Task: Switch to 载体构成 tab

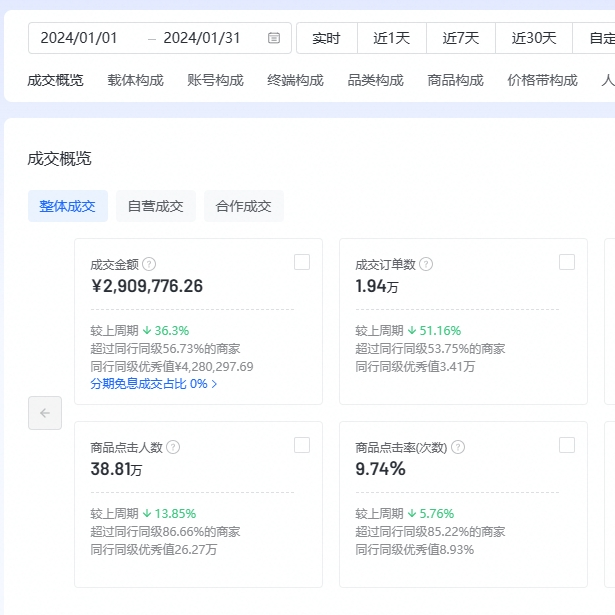Action: 135,80
